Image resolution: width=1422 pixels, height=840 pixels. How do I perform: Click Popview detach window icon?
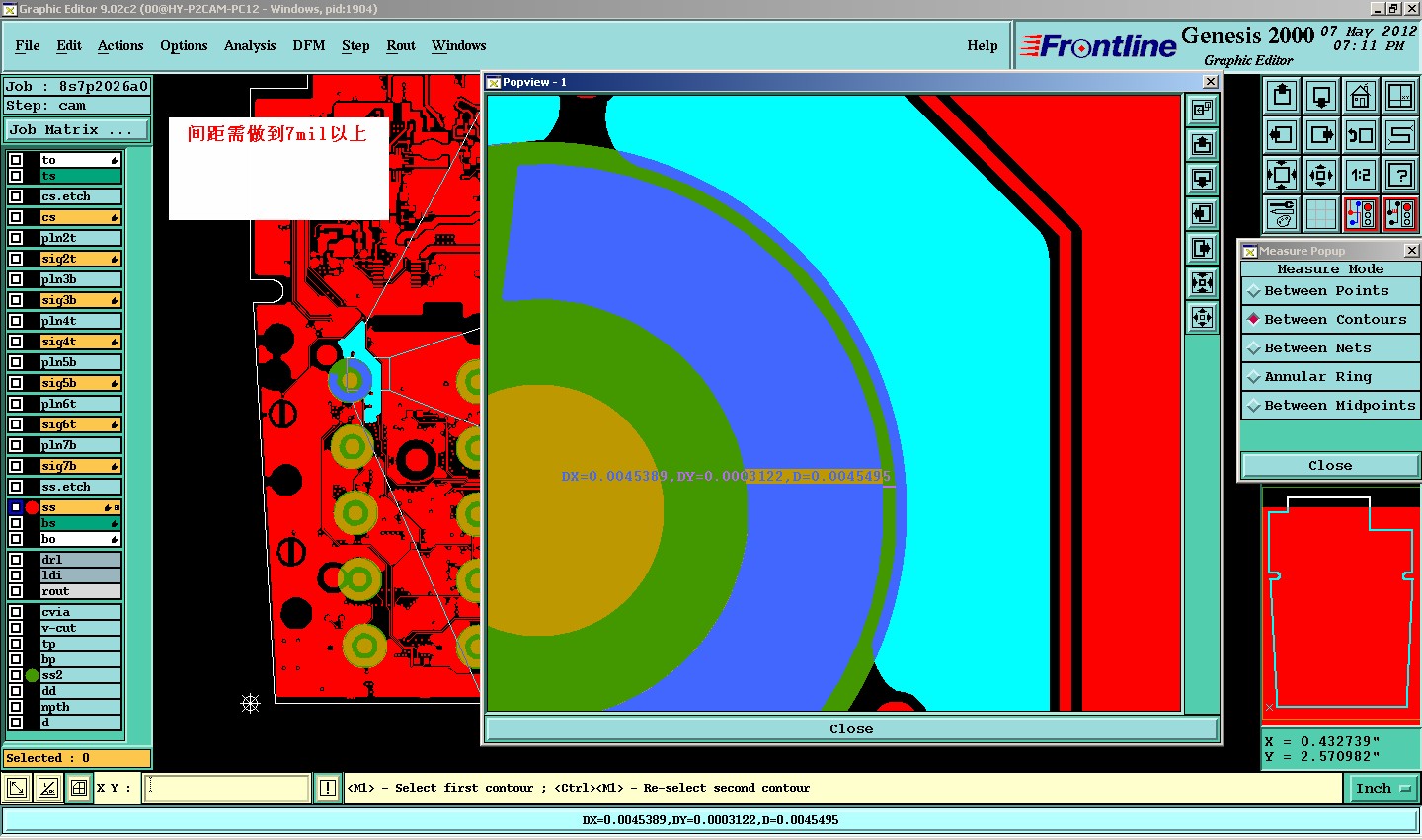coord(1202,111)
